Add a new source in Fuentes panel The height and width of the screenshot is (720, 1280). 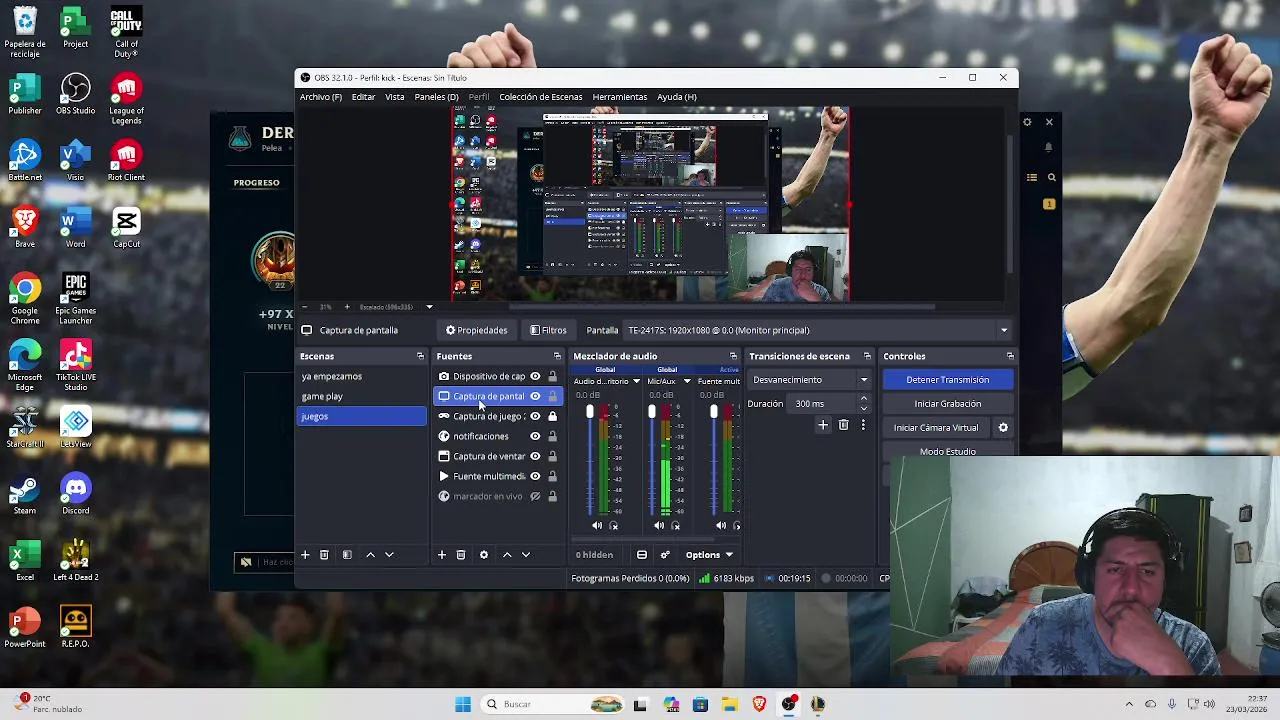click(x=441, y=555)
